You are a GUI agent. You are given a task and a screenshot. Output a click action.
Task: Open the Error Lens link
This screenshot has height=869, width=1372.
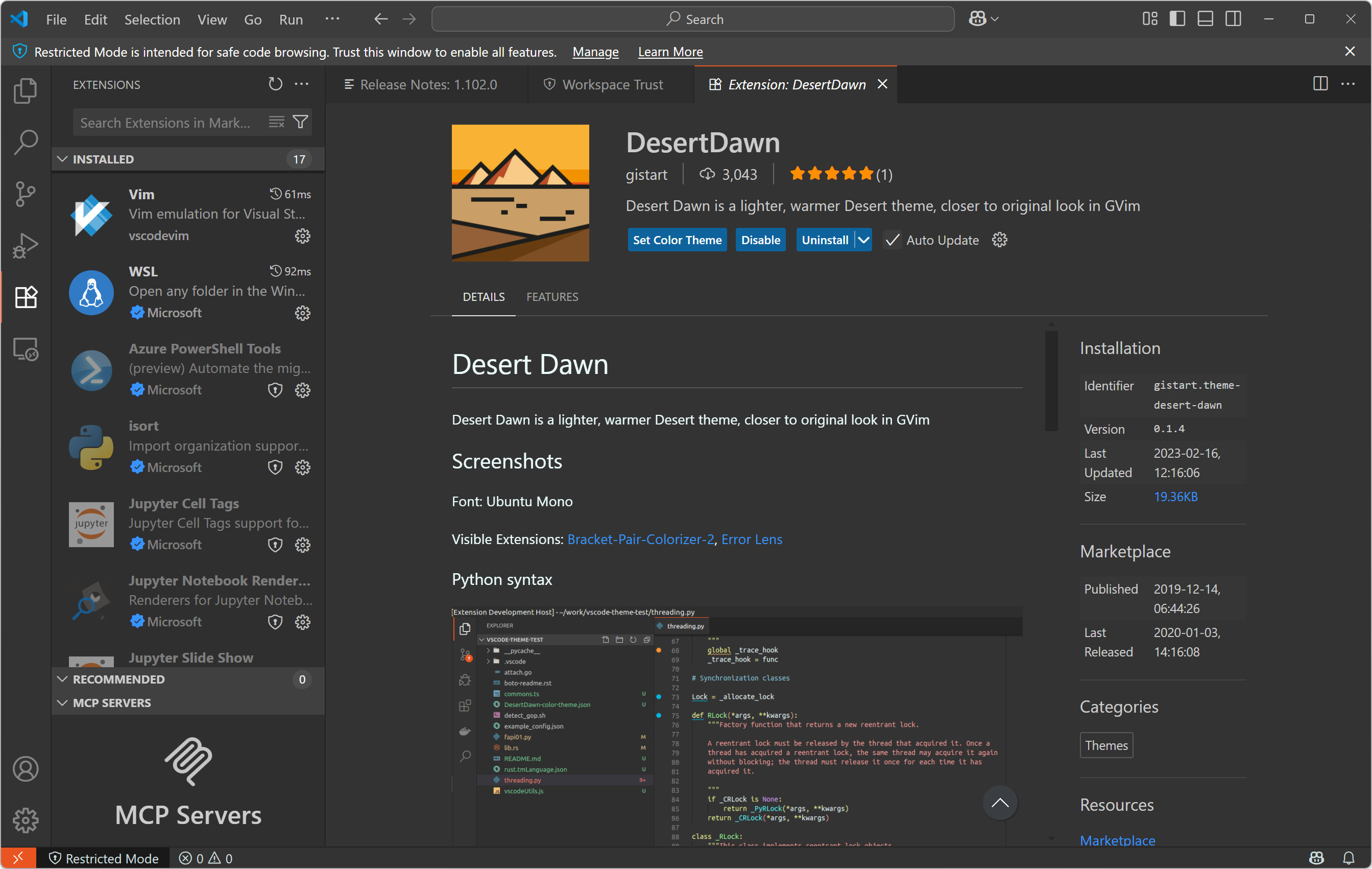click(x=751, y=539)
